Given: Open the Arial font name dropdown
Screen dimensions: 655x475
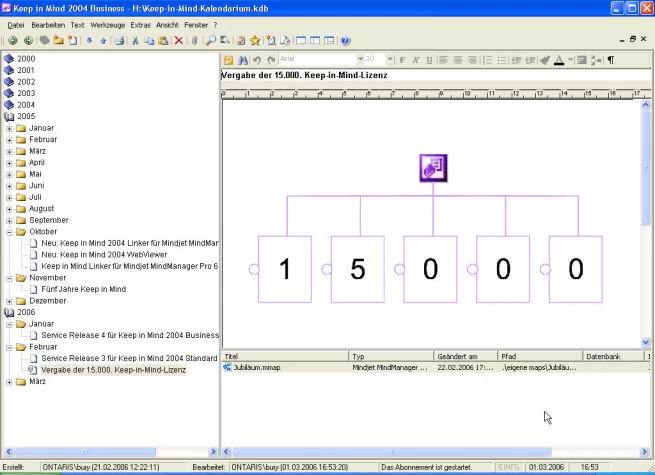Looking at the screenshot, I should pos(358,60).
